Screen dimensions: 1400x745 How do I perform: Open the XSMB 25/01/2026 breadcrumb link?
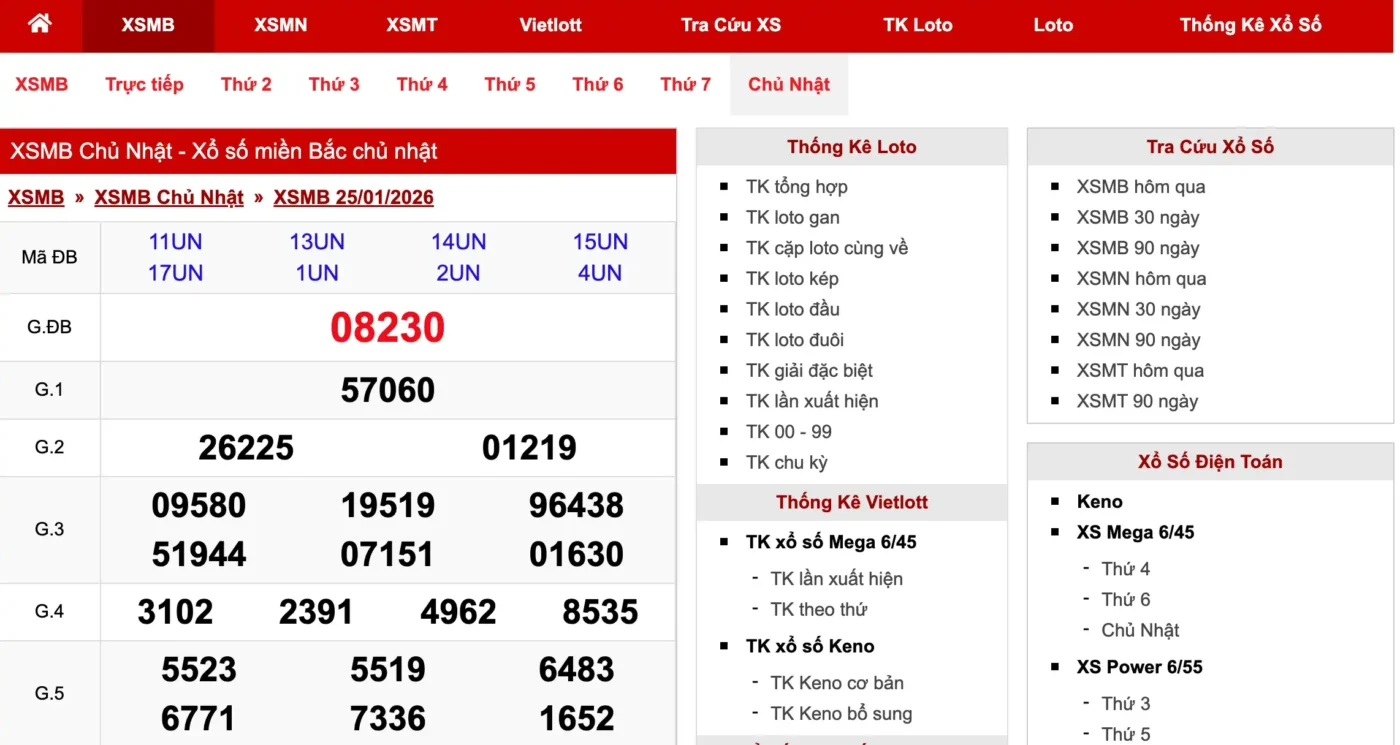pos(353,197)
